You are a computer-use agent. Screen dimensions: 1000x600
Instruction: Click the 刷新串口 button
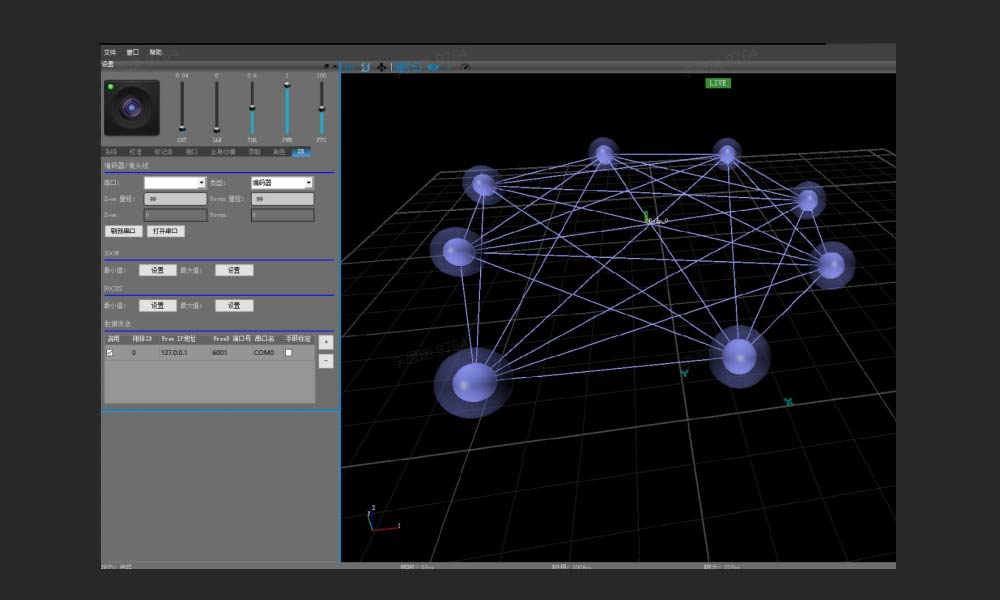pyautogui.click(x=123, y=231)
